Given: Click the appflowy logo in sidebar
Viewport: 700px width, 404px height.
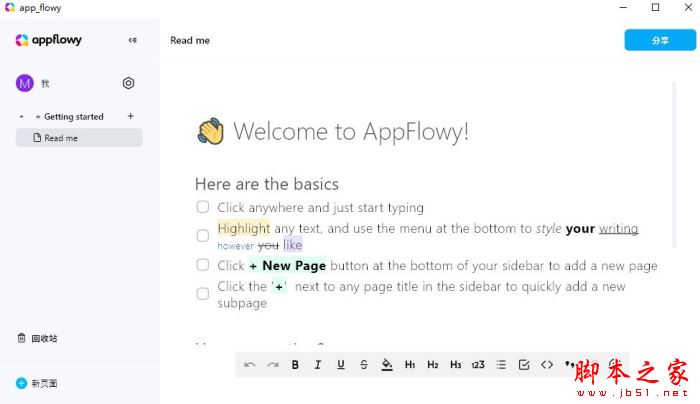Looking at the screenshot, I should (49, 40).
